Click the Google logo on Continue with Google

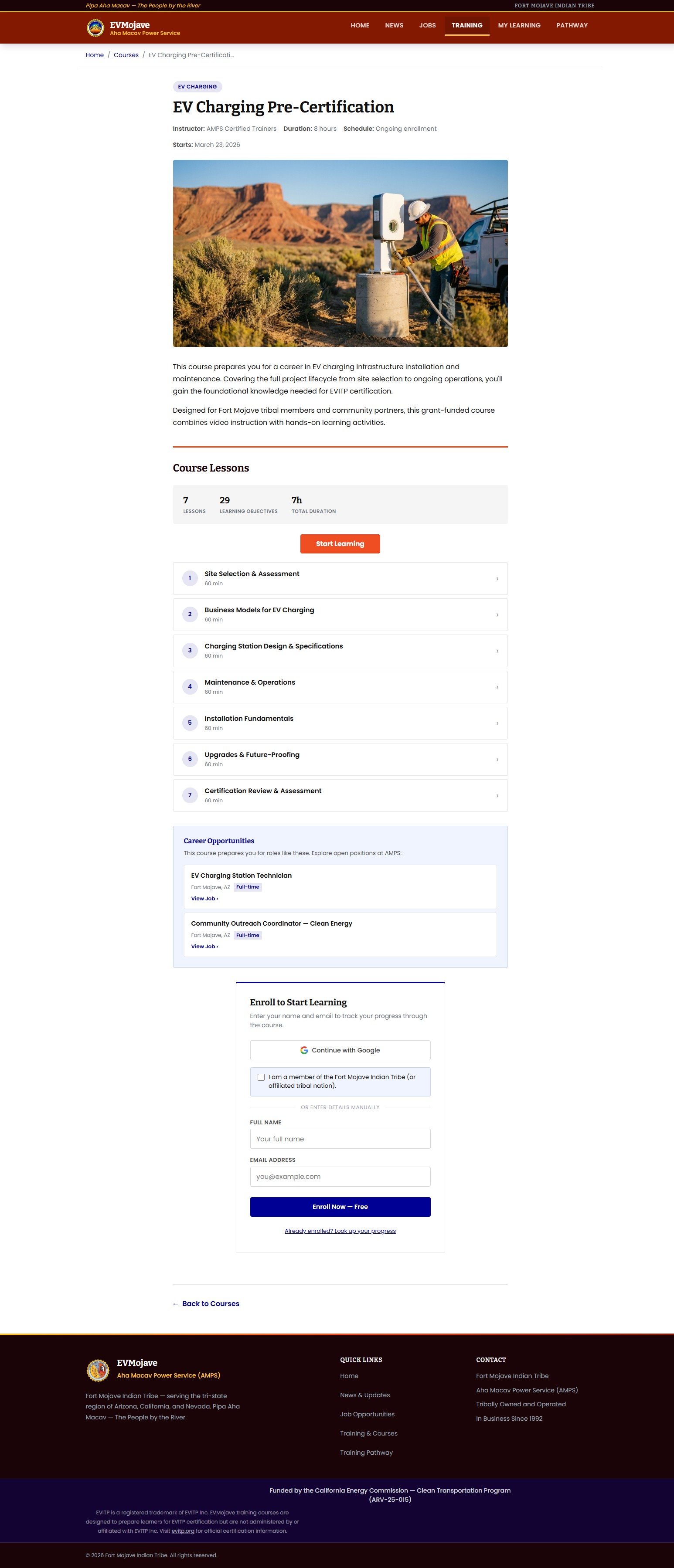(x=304, y=1050)
